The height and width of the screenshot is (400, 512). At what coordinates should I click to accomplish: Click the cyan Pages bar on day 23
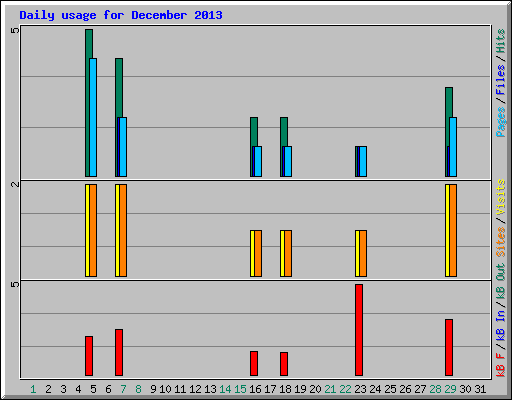click(x=363, y=161)
